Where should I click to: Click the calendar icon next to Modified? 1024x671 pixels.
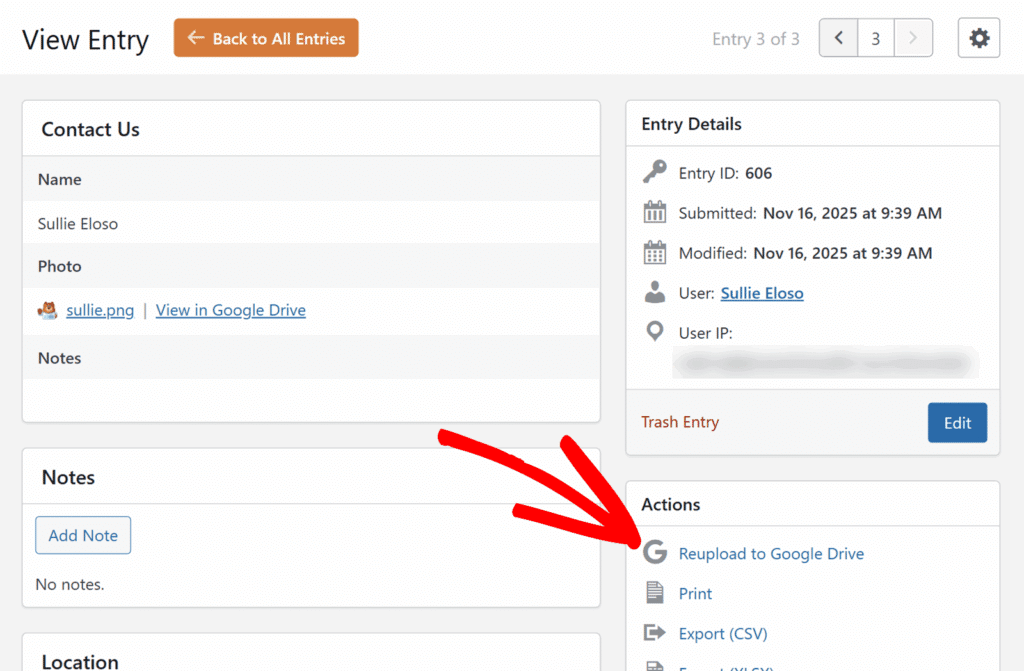(655, 253)
